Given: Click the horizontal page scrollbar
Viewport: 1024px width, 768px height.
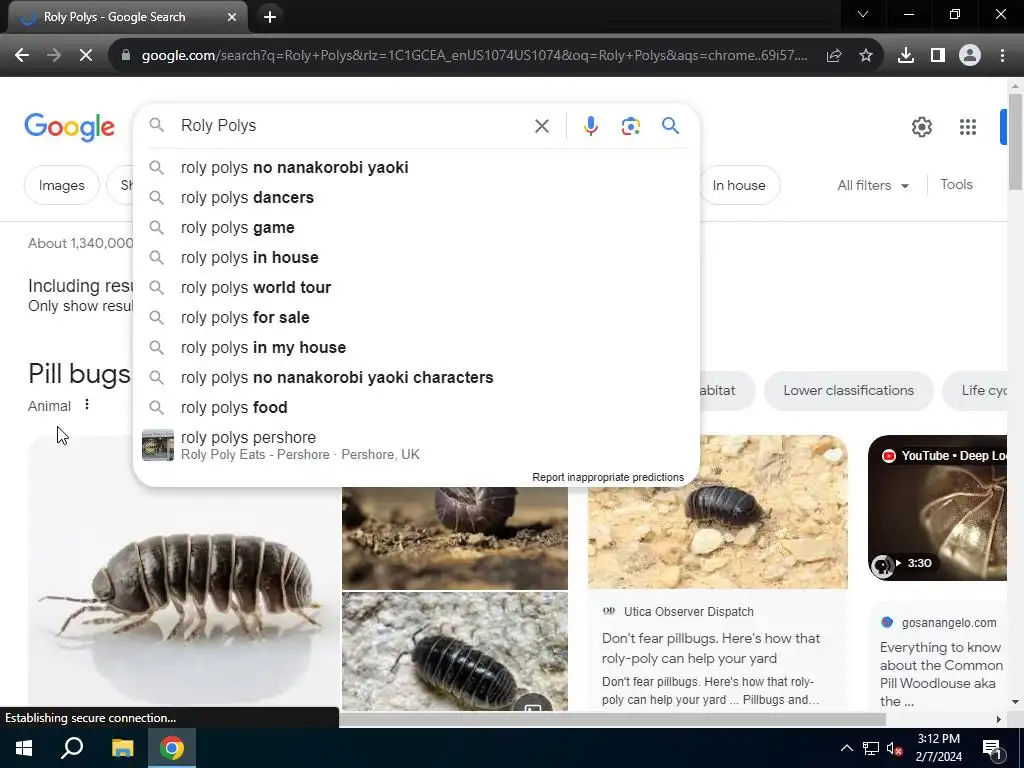Looking at the screenshot, I should pyautogui.click(x=613, y=720).
